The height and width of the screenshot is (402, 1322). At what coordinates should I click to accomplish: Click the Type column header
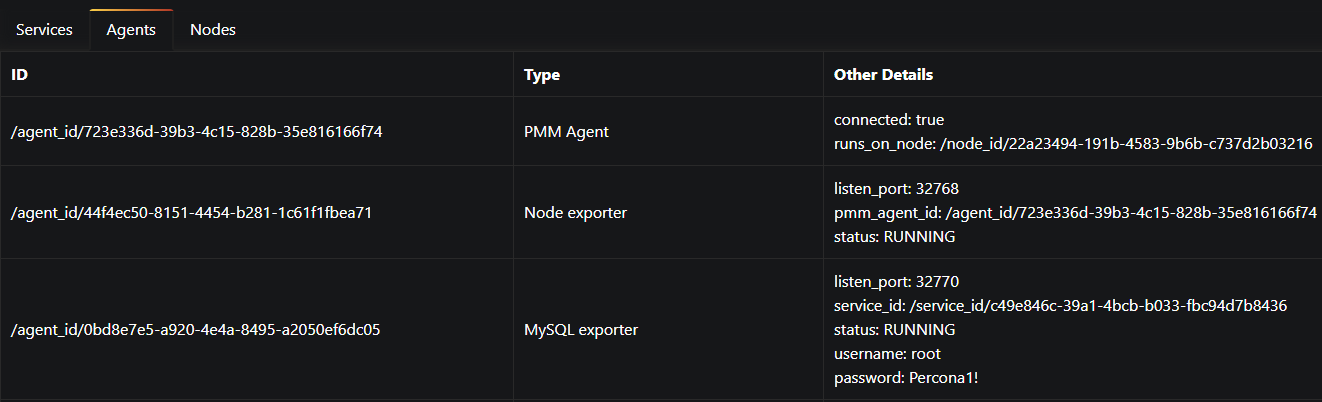[542, 75]
